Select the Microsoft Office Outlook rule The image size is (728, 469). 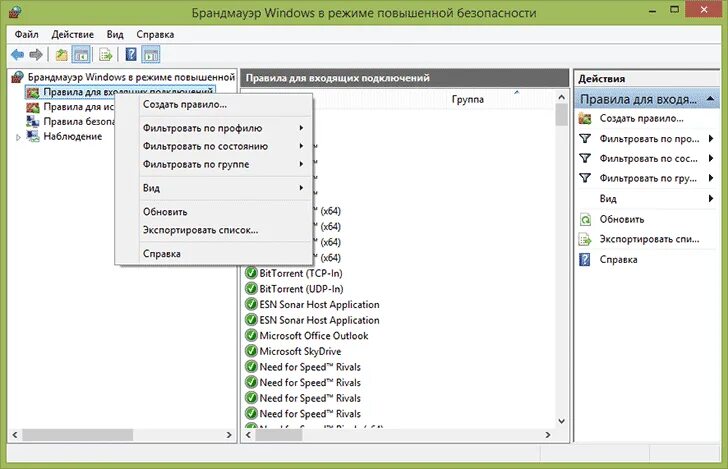(x=314, y=336)
